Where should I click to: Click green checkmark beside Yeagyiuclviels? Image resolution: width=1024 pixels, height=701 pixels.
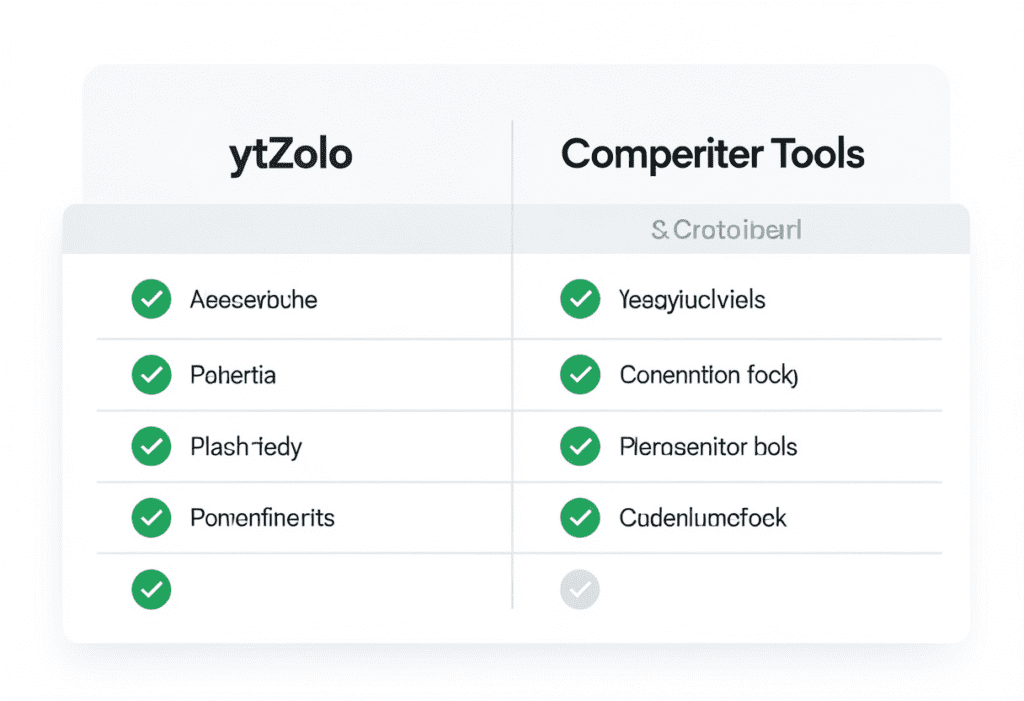pos(580,299)
